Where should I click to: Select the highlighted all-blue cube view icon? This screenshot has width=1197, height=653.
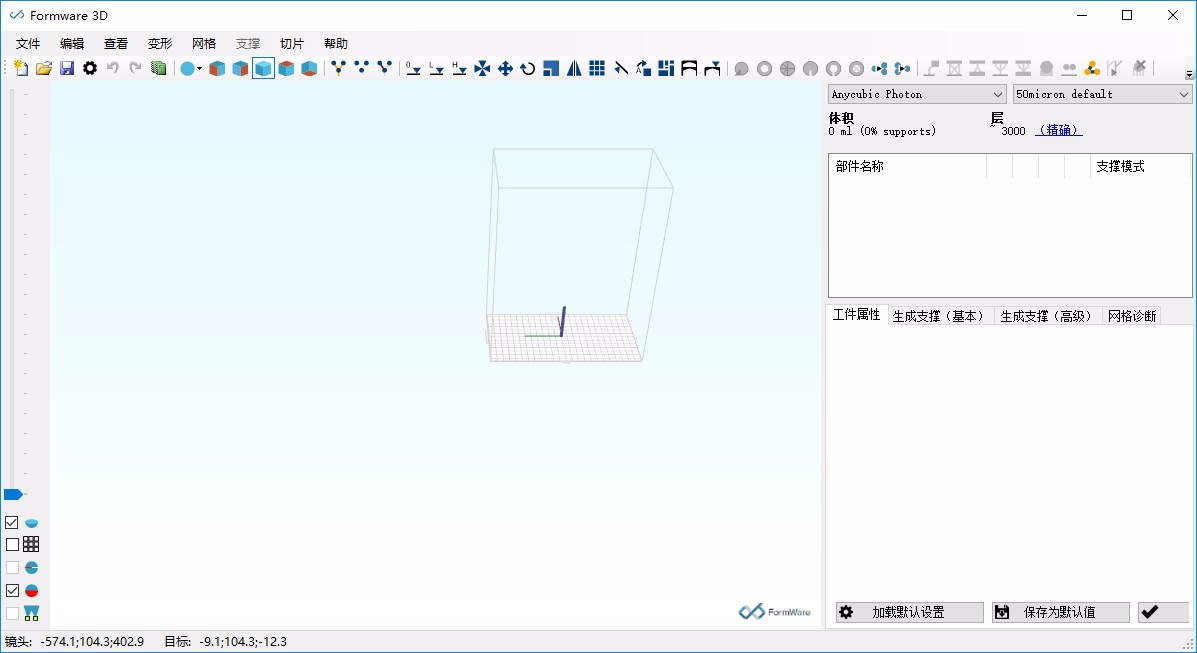pyautogui.click(x=263, y=69)
